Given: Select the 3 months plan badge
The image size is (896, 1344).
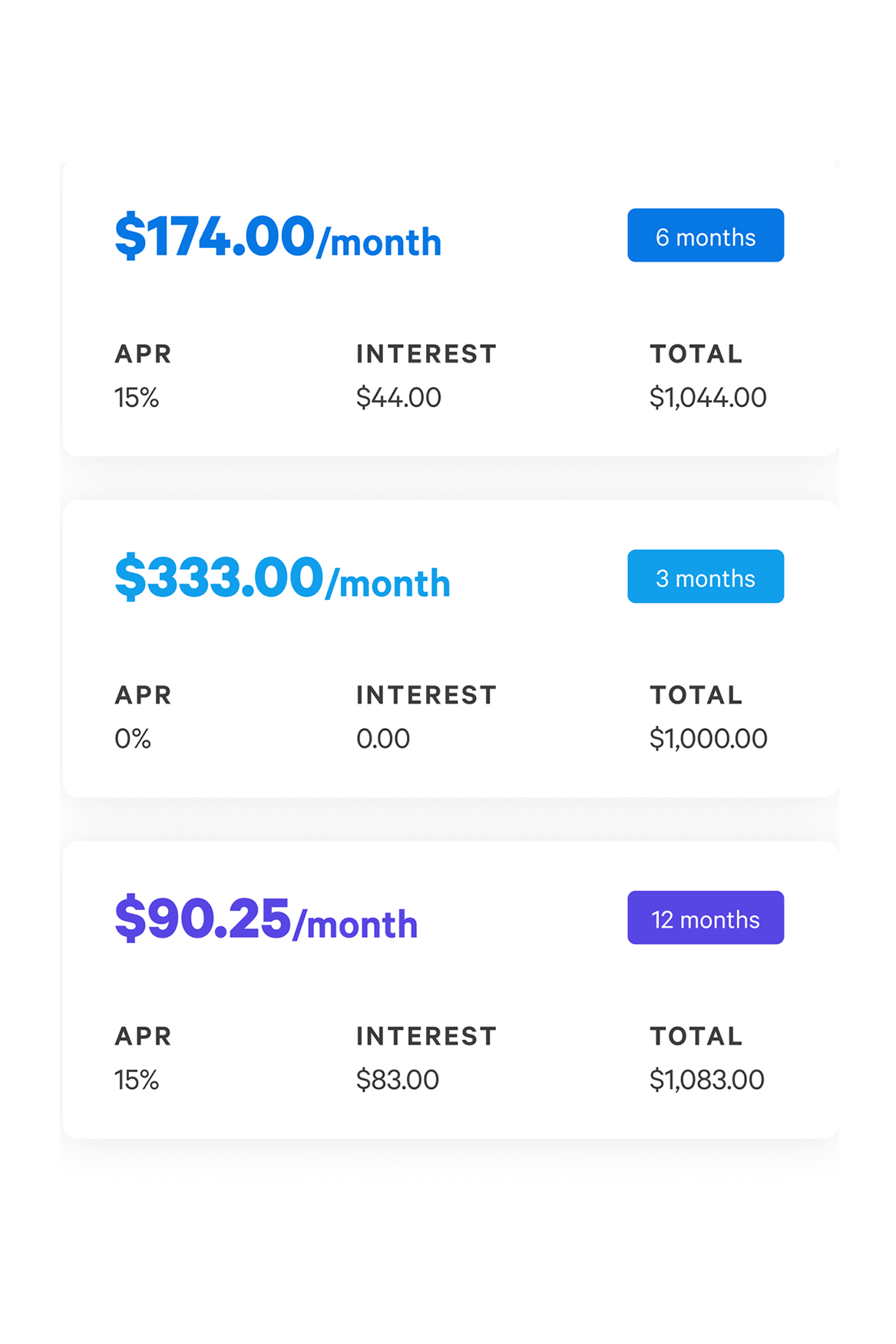Looking at the screenshot, I should [x=706, y=576].
